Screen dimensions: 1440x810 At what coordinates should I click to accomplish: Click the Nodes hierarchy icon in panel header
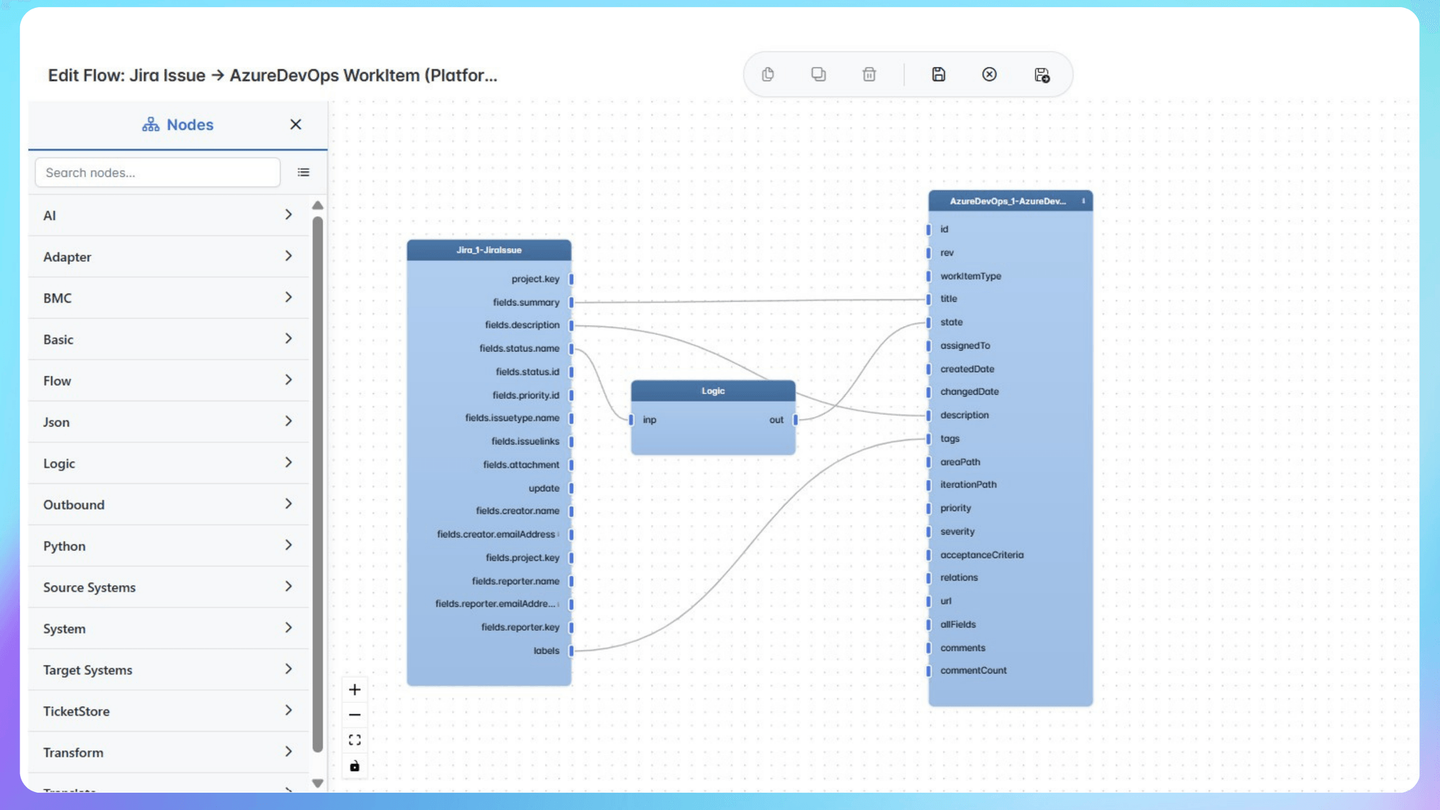(x=150, y=124)
